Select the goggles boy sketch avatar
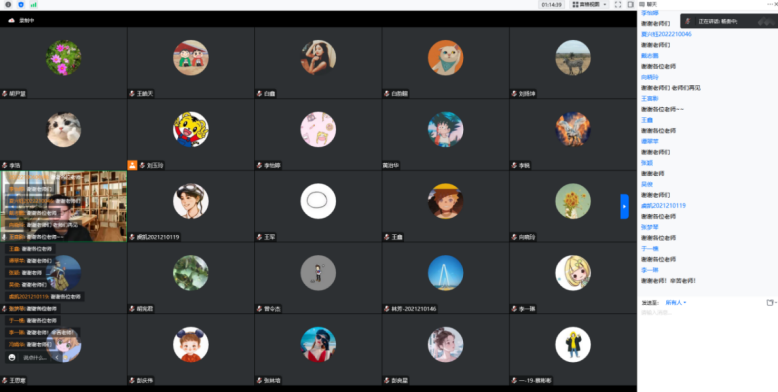 point(191,201)
